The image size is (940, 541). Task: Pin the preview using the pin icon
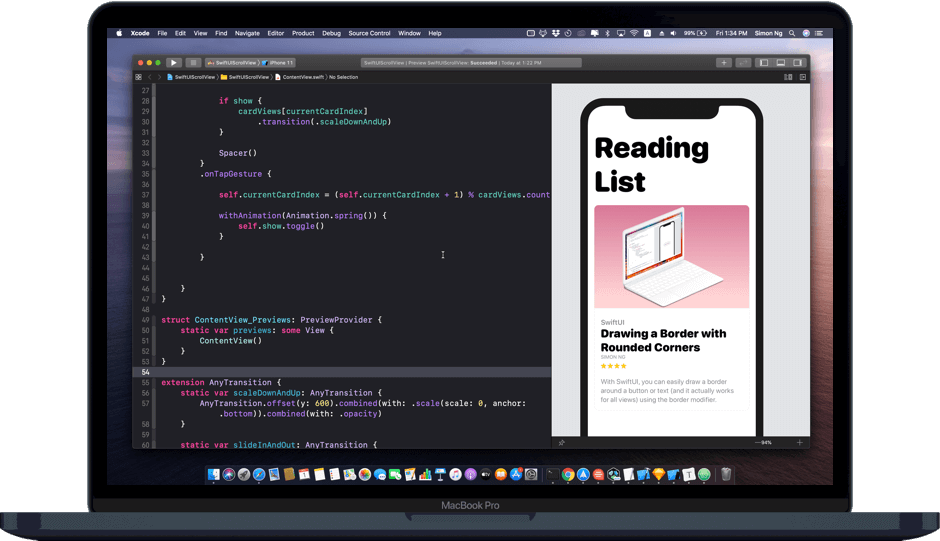point(561,442)
